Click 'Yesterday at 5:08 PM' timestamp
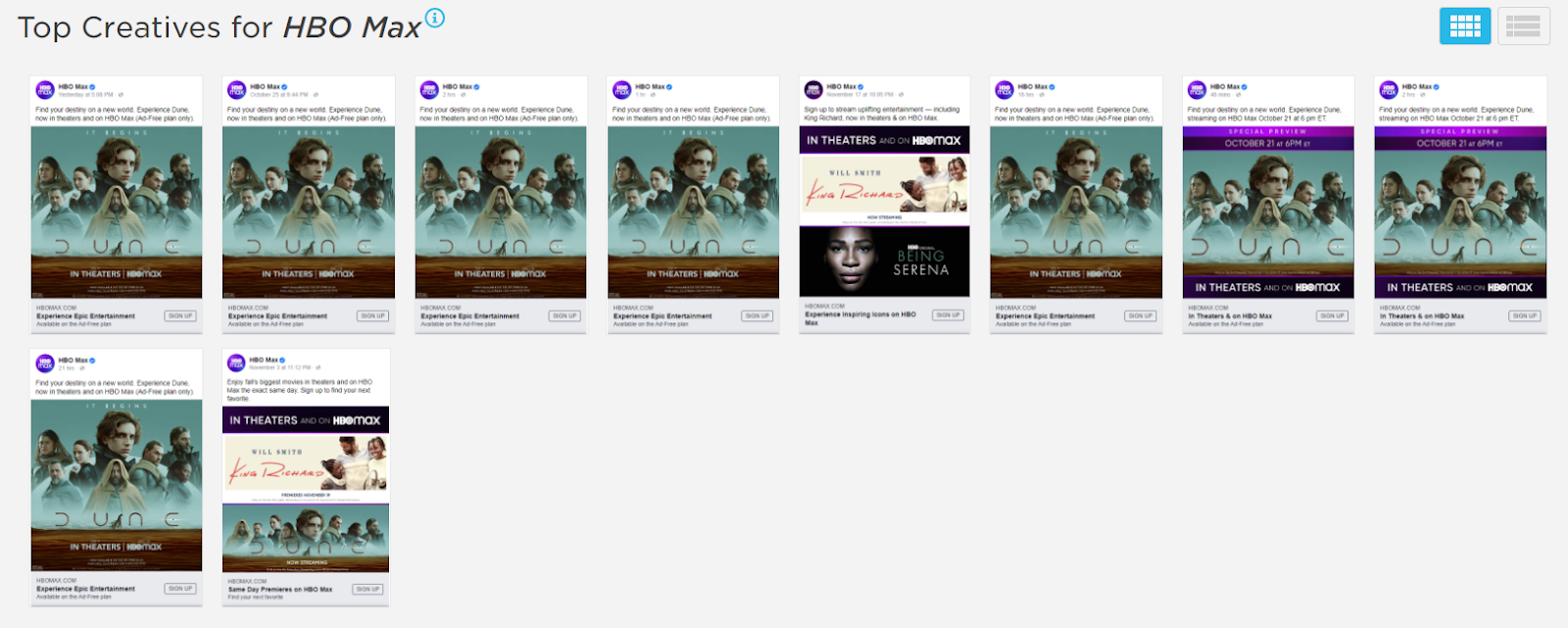This screenshot has height=628, width=1568. (x=85, y=95)
